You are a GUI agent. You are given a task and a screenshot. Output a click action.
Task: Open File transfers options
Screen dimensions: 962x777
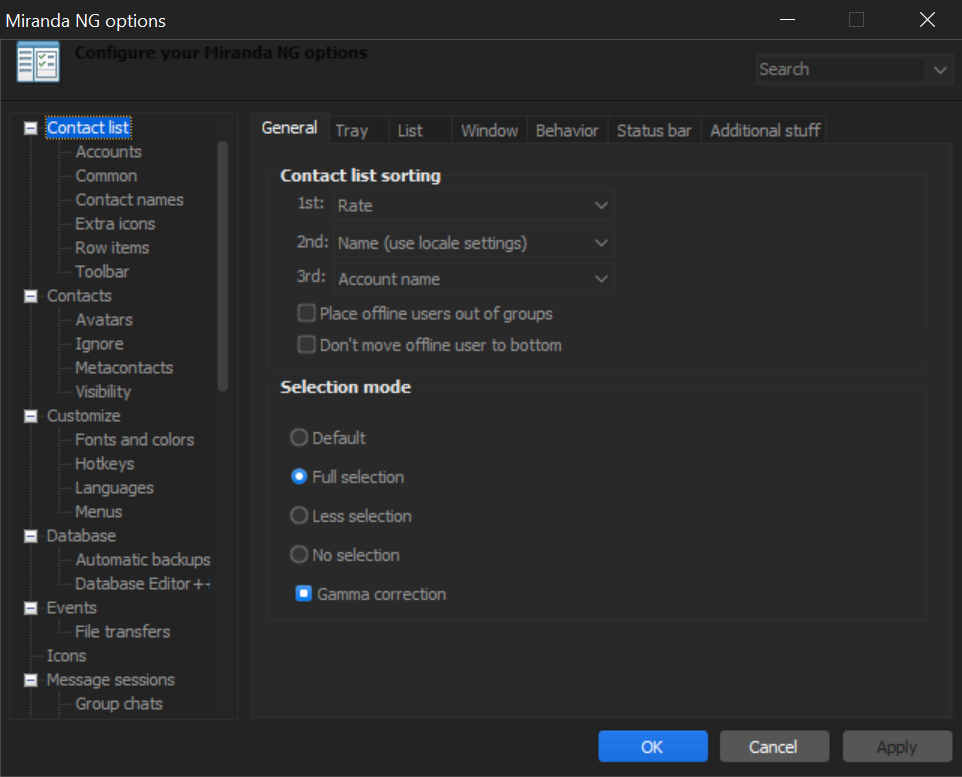click(123, 632)
